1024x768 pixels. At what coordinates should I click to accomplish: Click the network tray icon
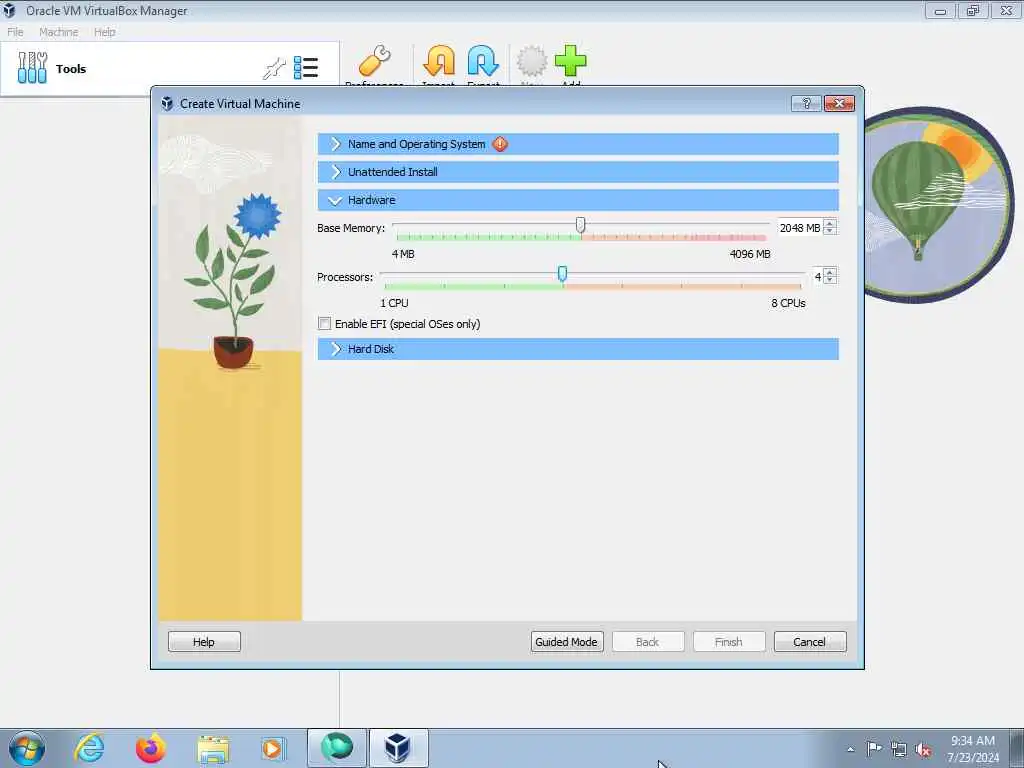[899, 750]
